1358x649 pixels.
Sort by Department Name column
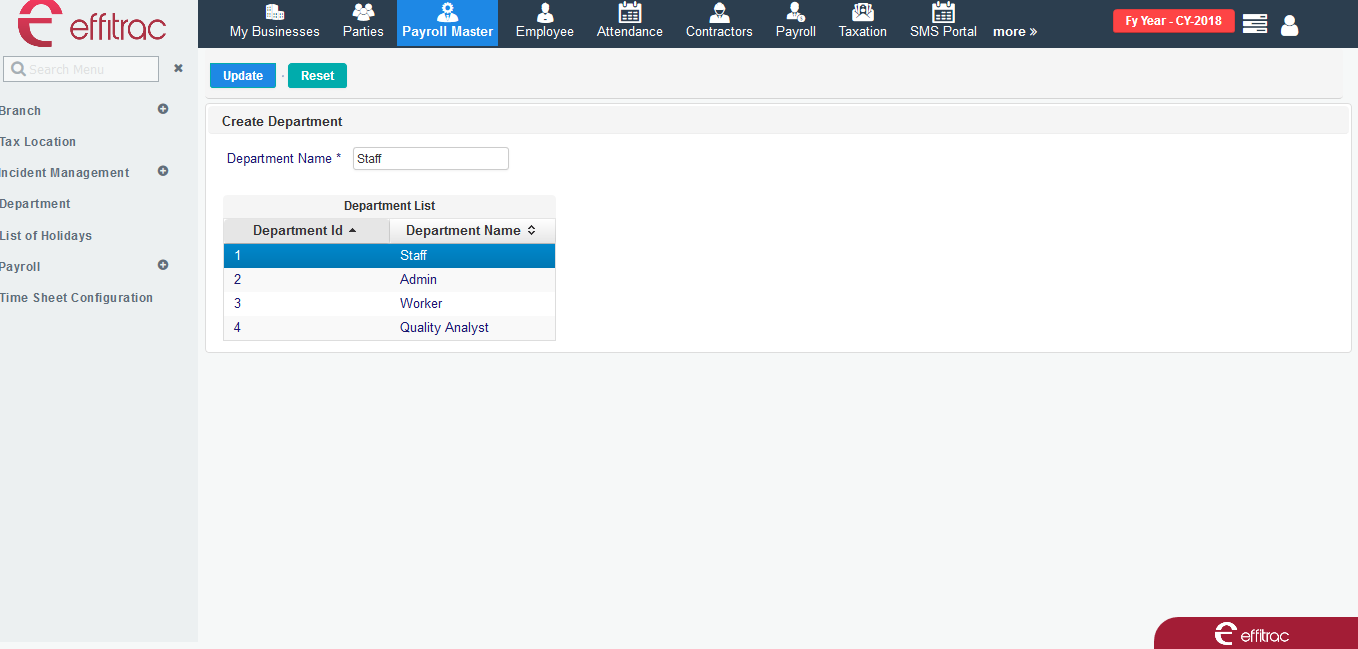pos(471,230)
